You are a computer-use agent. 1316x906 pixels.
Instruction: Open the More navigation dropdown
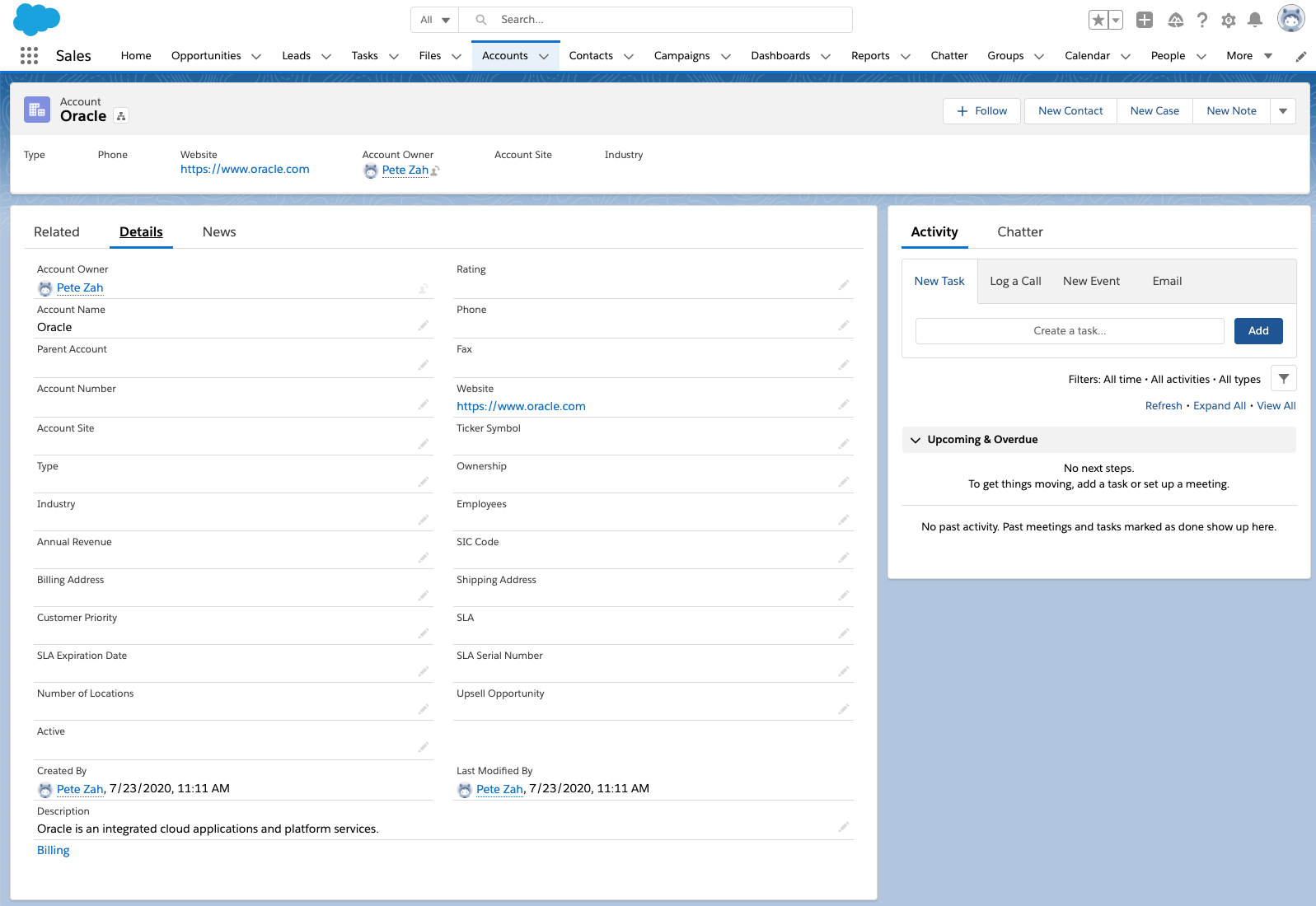click(x=1249, y=56)
